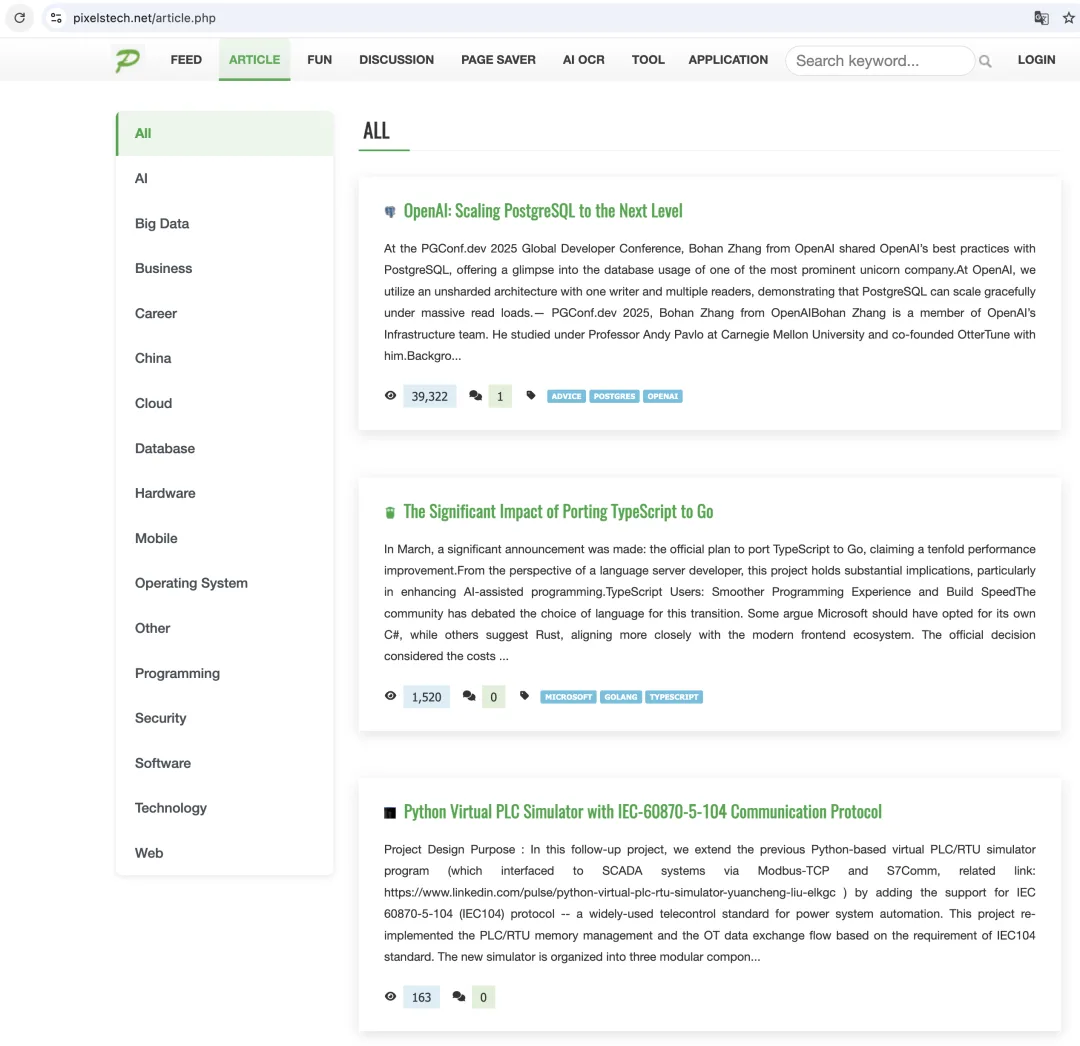Click the views eye icon next to 1,520

tap(391, 695)
